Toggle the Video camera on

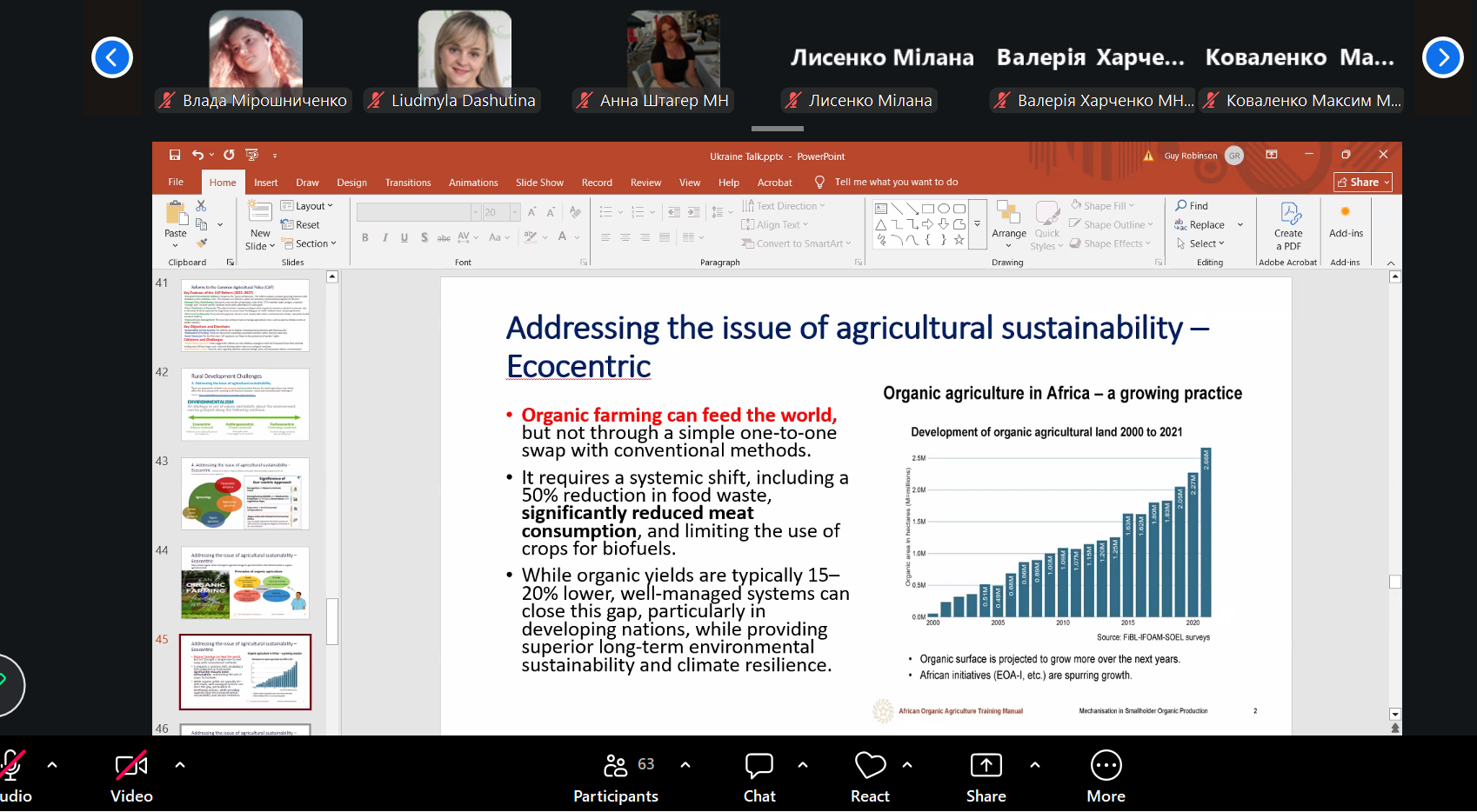(131, 765)
